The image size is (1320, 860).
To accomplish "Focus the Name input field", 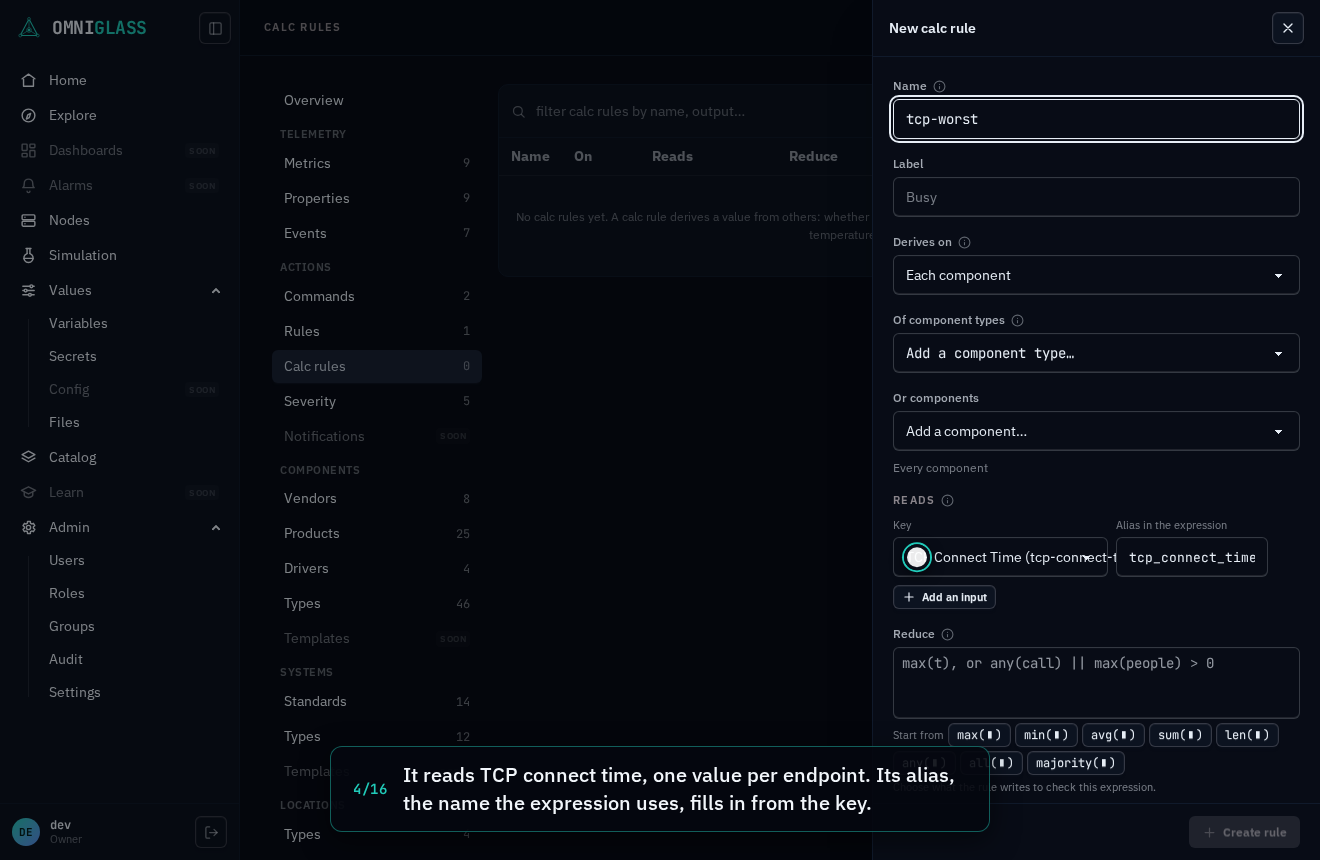I will coord(1096,119).
